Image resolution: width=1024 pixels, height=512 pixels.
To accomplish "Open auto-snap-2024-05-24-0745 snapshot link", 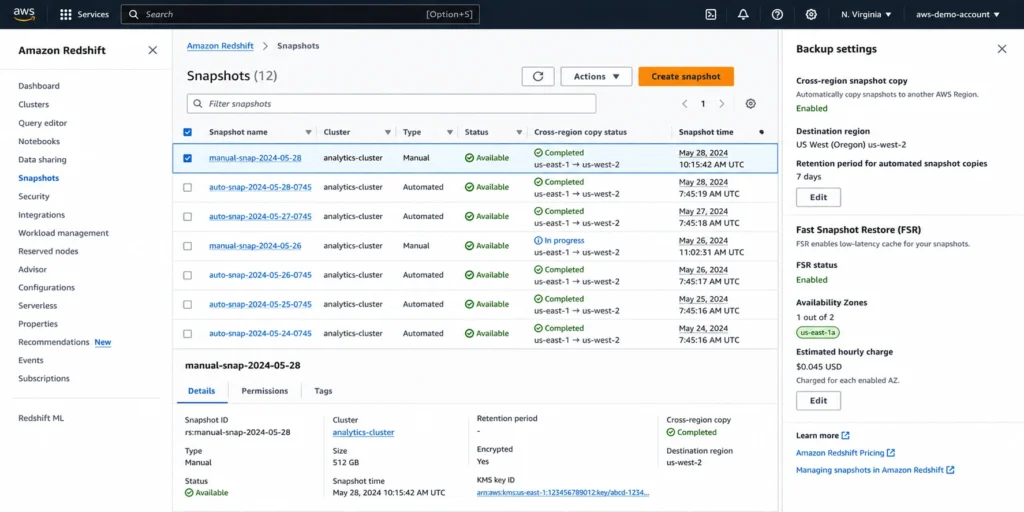I will 260,334.
